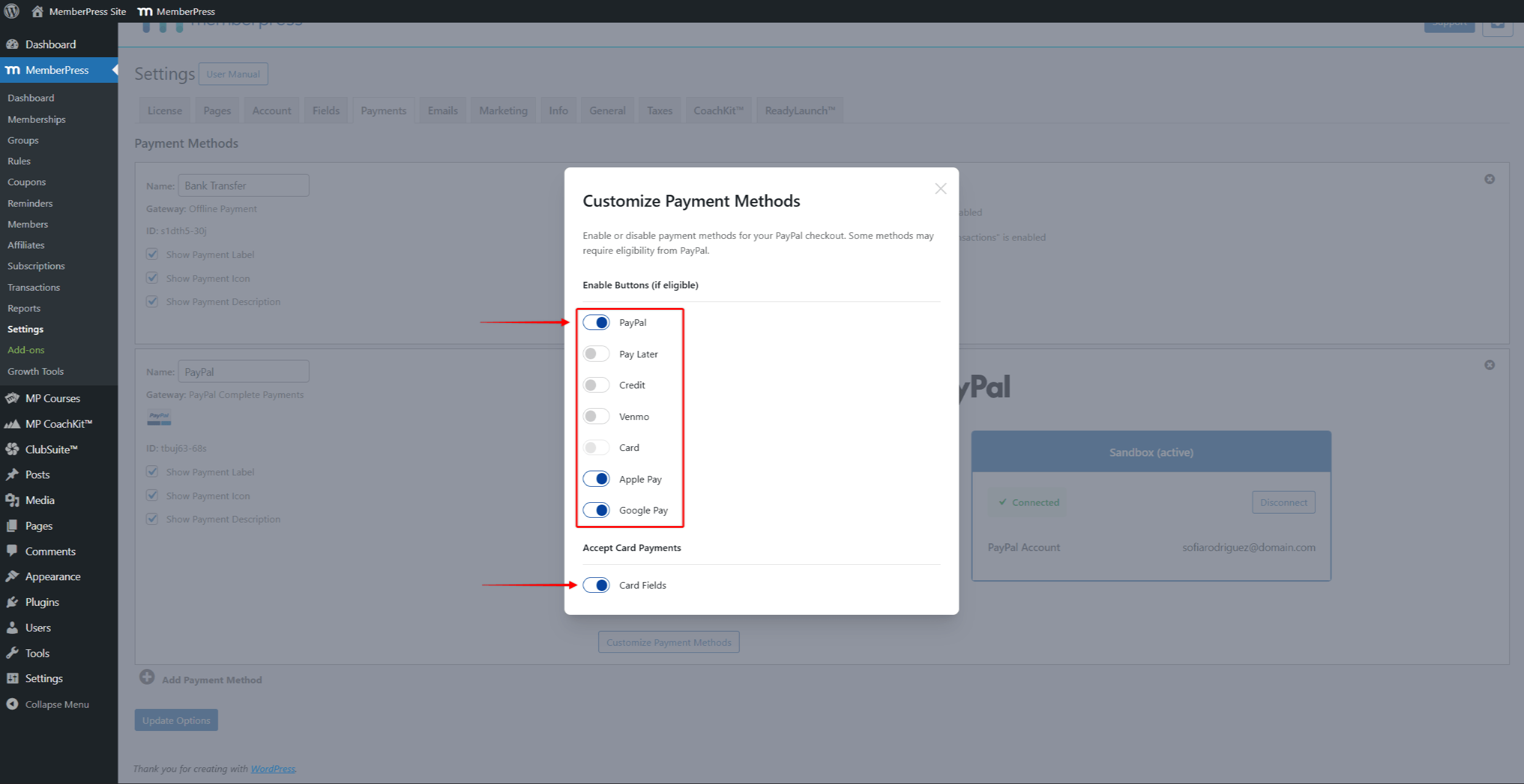Open the Media library icon
The width and height of the screenshot is (1524, 784).
click(x=13, y=500)
